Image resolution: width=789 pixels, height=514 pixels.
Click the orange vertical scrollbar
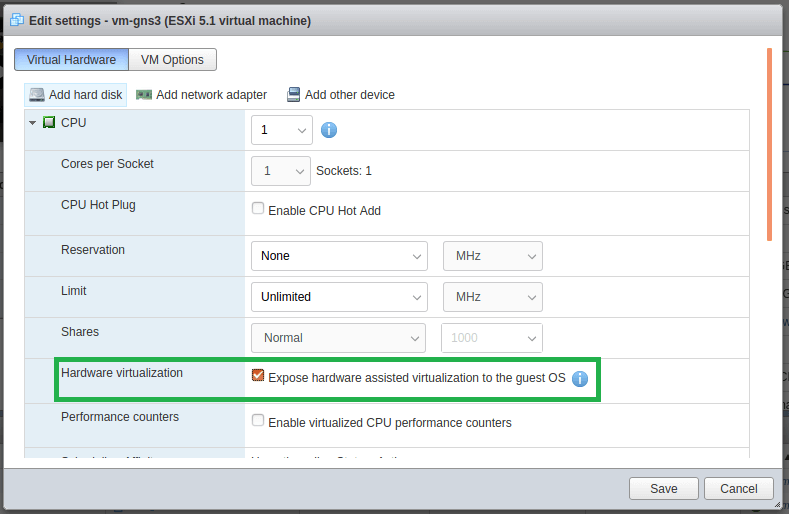tap(769, 144)
